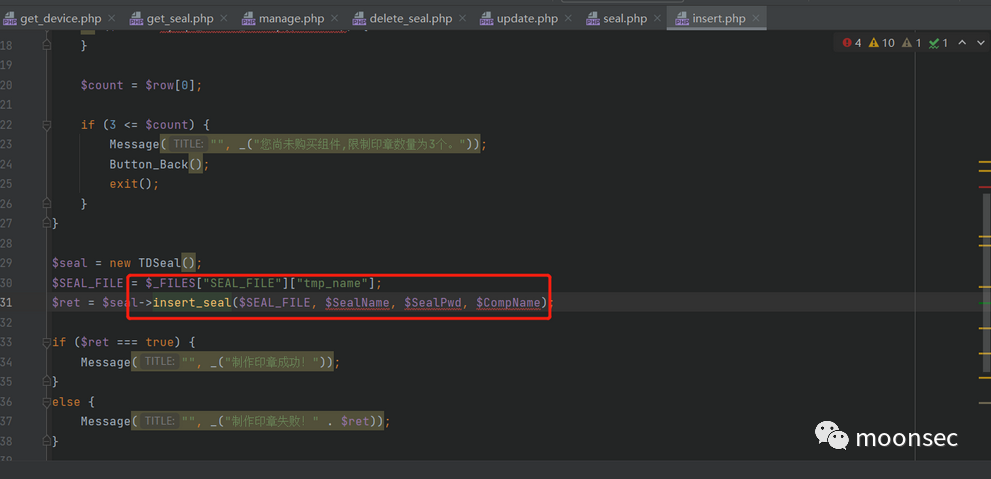Image resolution: width=991 pixels, height=479 pixels.
Task: Close the update.php tab
Action: (569, 19)
